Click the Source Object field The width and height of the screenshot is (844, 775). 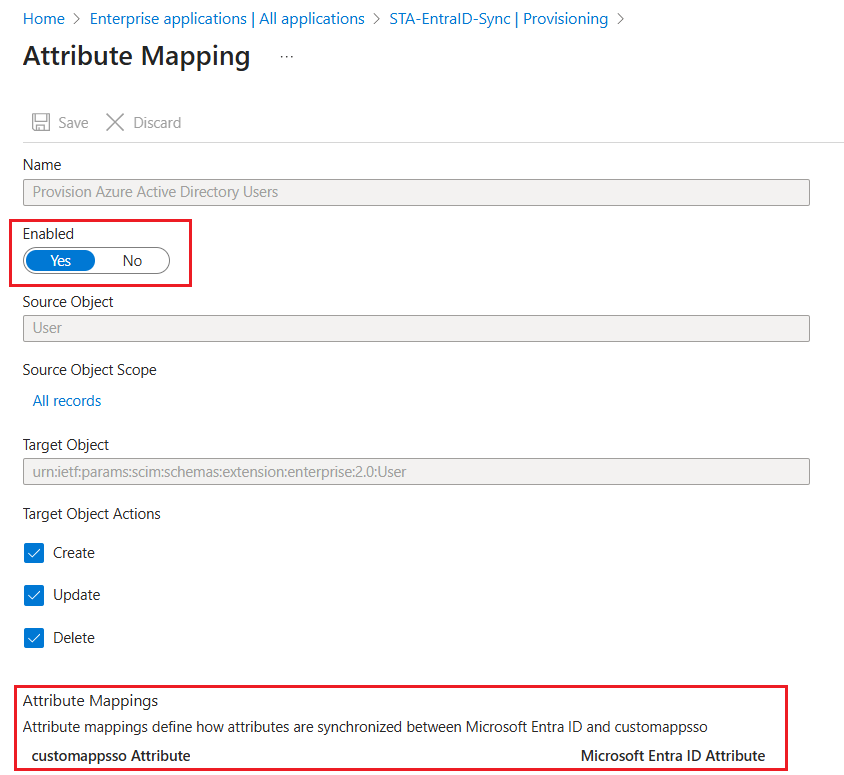(416, 328)
